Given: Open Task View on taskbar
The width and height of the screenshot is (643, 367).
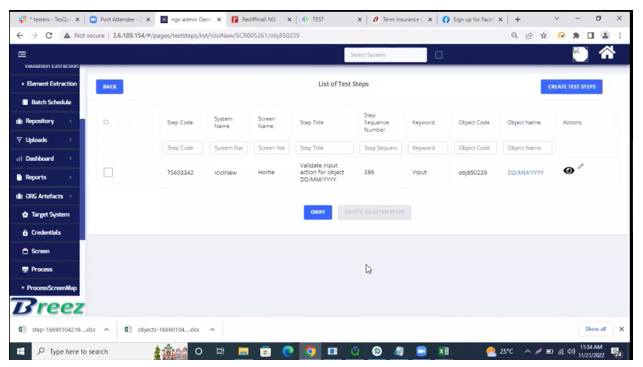Looking at the screenshot, I should (221, 351).
